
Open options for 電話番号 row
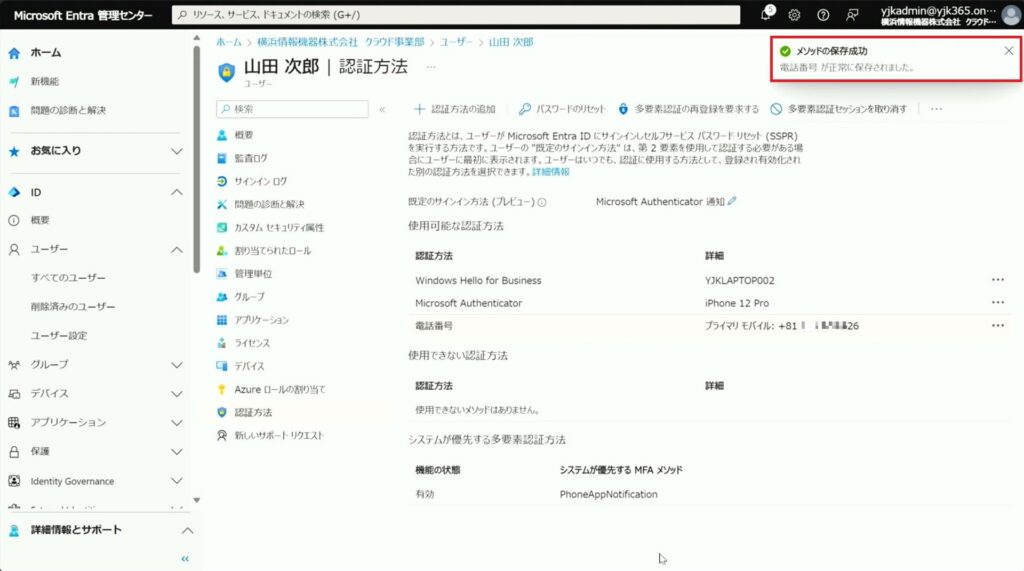coord(997,325)
